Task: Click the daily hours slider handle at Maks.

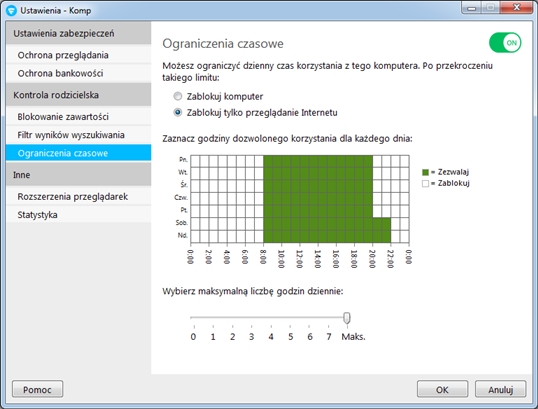Action: point(347,318)
